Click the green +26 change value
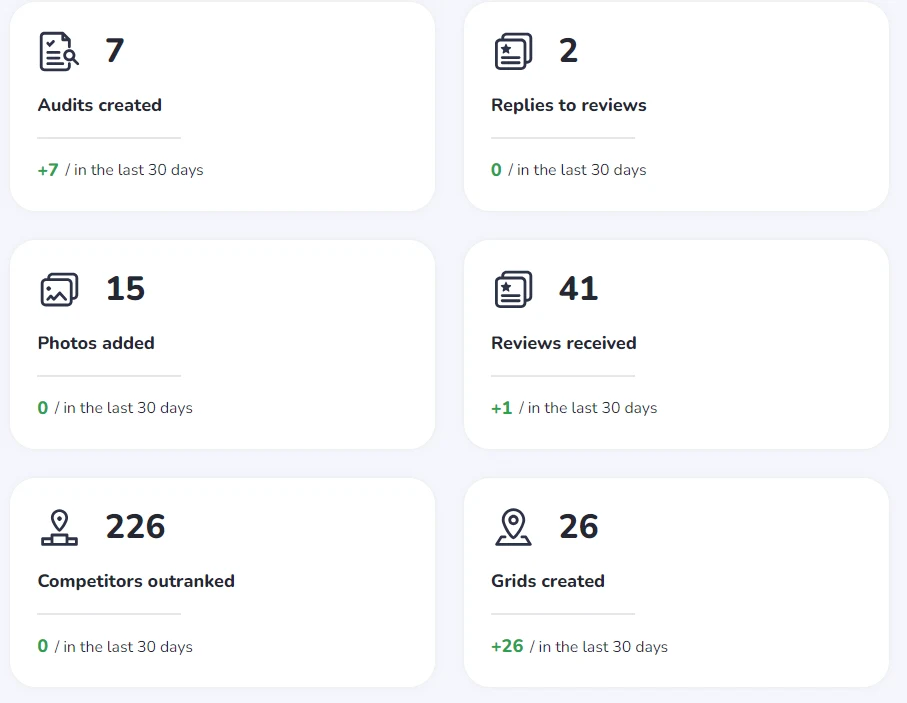 click(x=507, y=646)
